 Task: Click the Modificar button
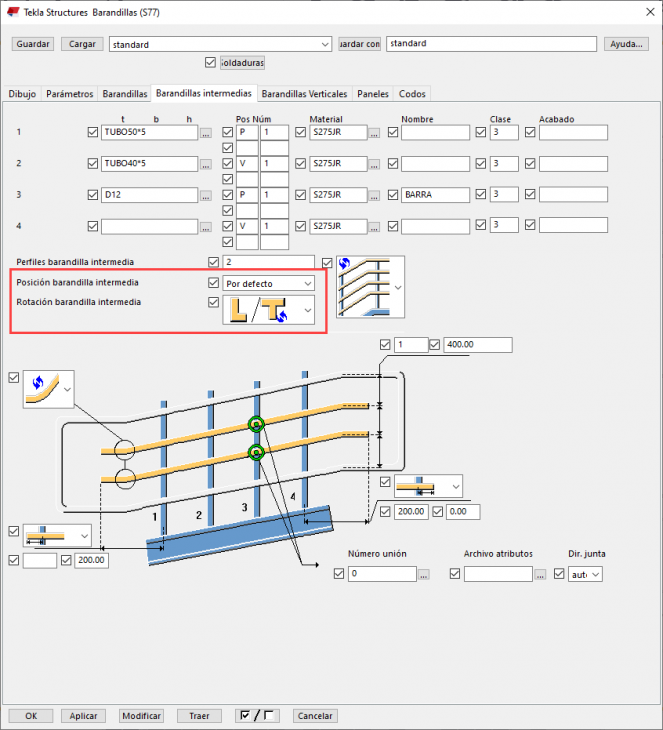(142, 716)
